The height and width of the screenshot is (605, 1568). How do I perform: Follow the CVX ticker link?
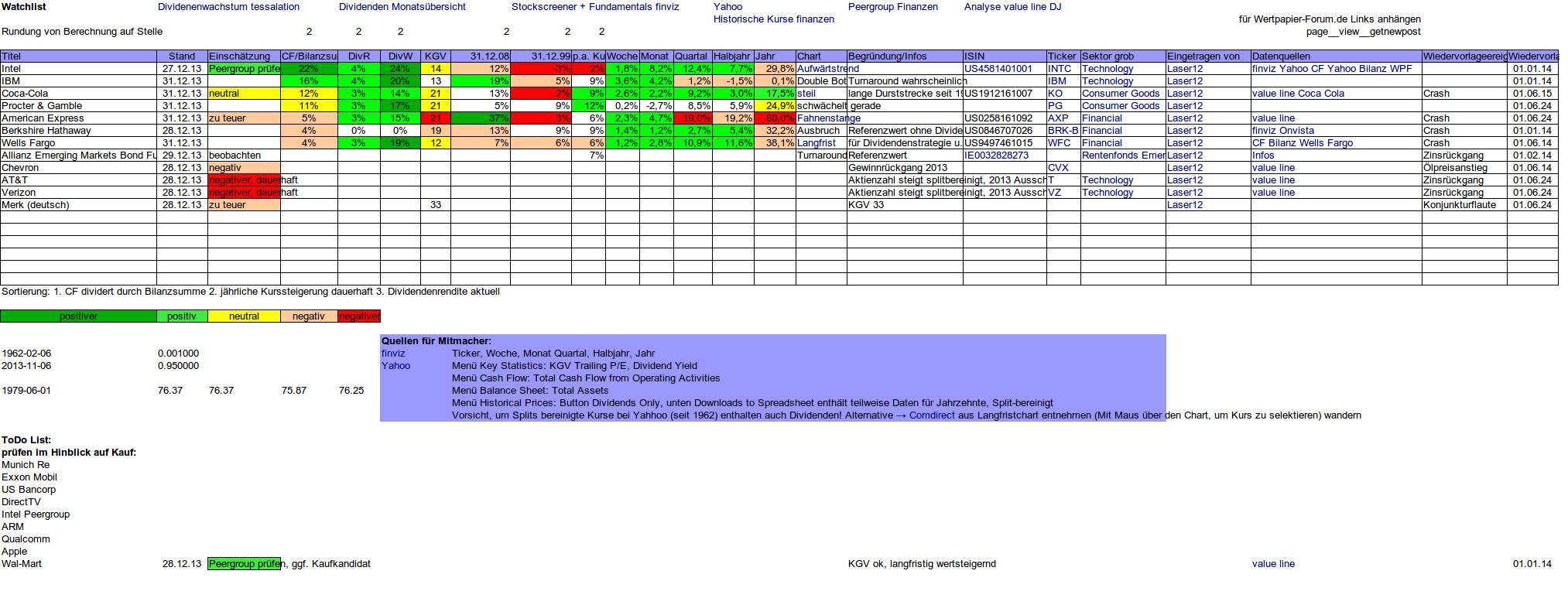pyautogui.click(x=1058, y=168)
